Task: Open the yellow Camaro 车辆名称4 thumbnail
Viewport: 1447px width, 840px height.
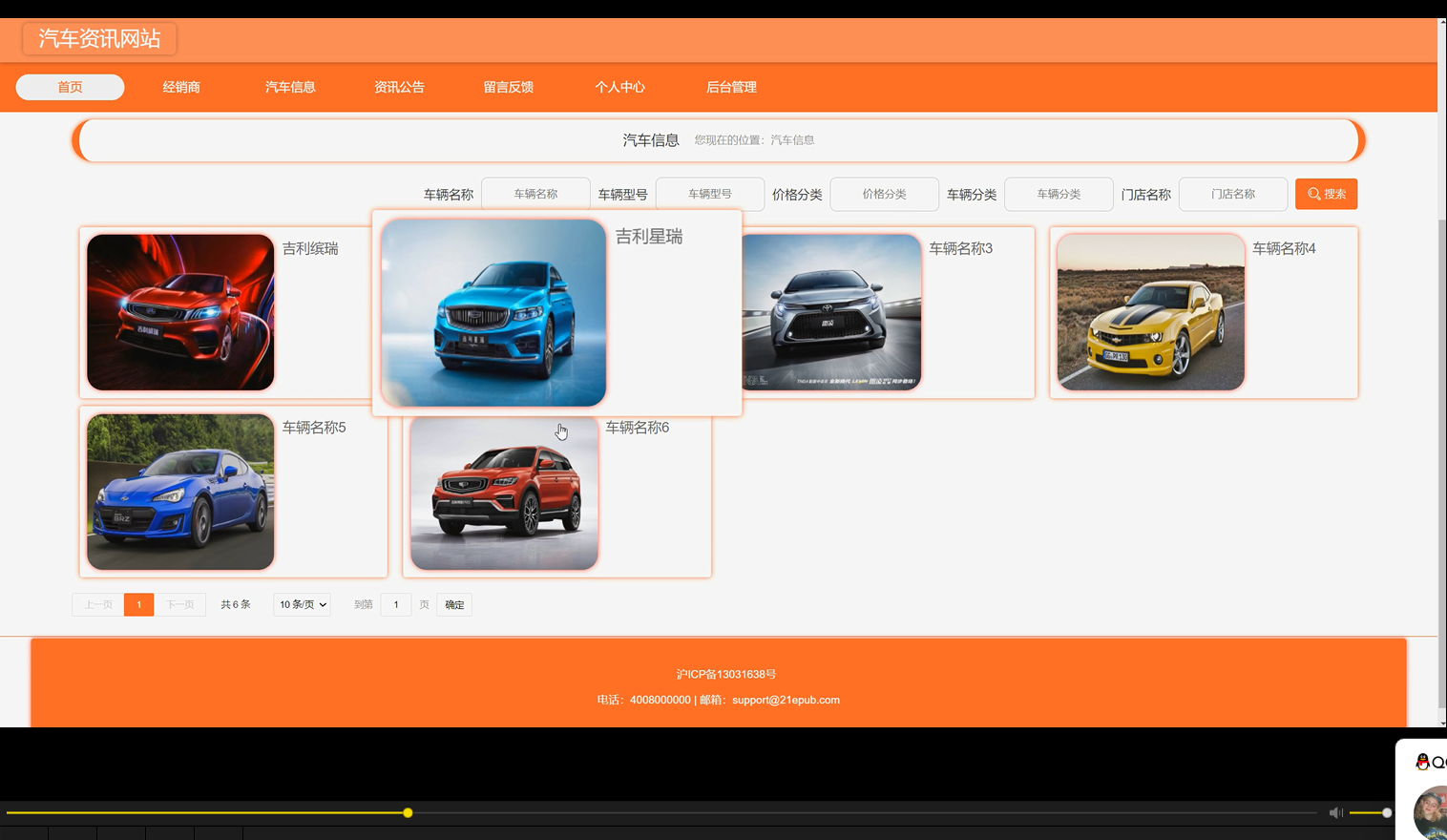Action: [1151, 312]
